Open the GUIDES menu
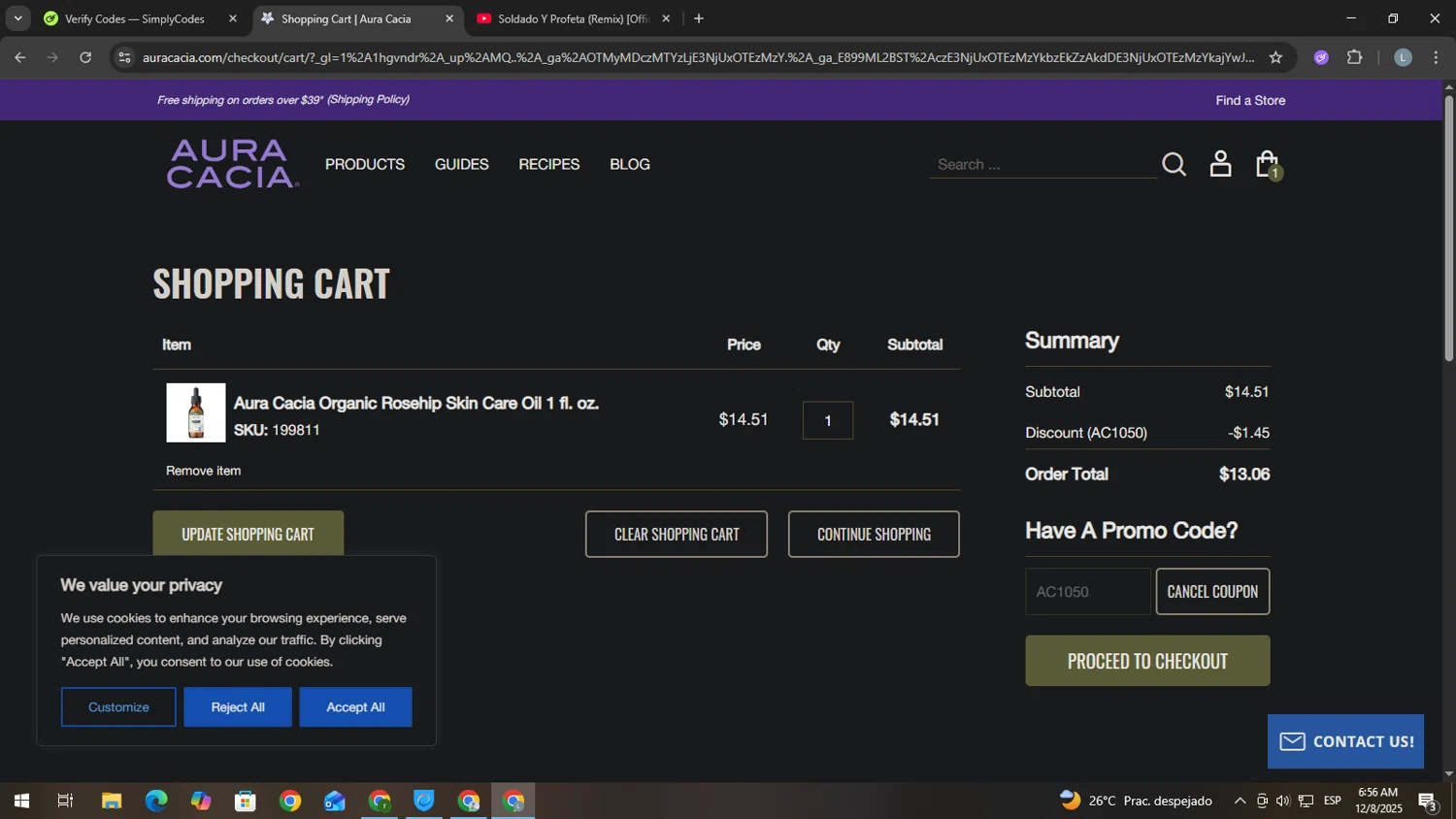 462,164
